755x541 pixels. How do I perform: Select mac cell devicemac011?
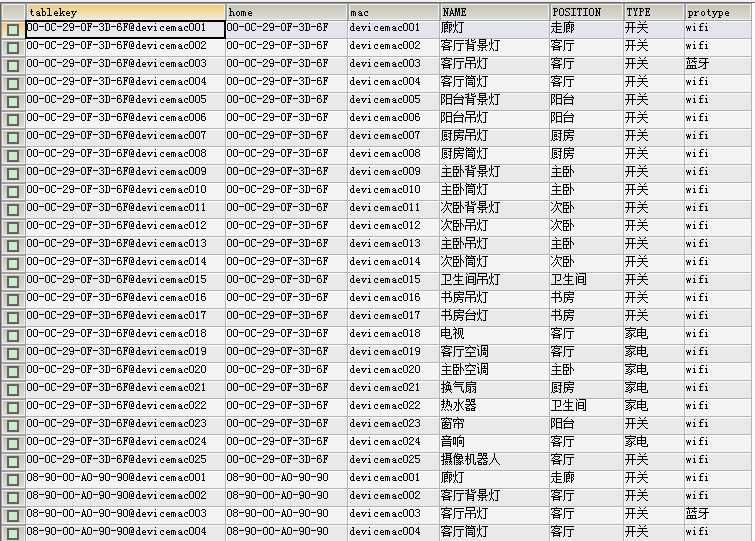(x=393, y=207)
